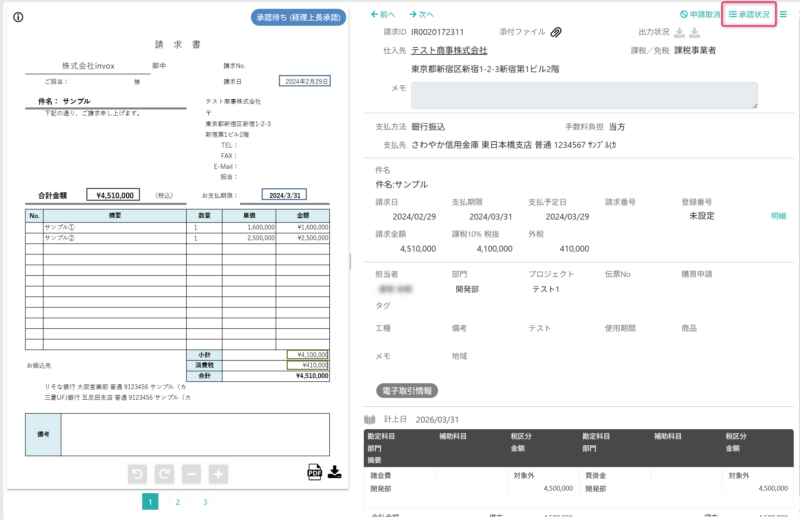Viewport: 800px width, 520px height.
Task: Click the second output status download icon
Action: click(694, 33)
